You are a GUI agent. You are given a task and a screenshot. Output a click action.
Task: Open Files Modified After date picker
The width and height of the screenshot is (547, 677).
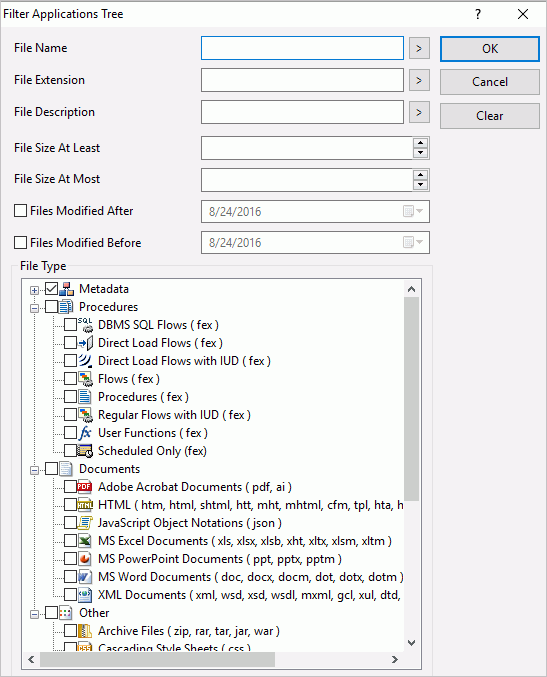point(413,211)
